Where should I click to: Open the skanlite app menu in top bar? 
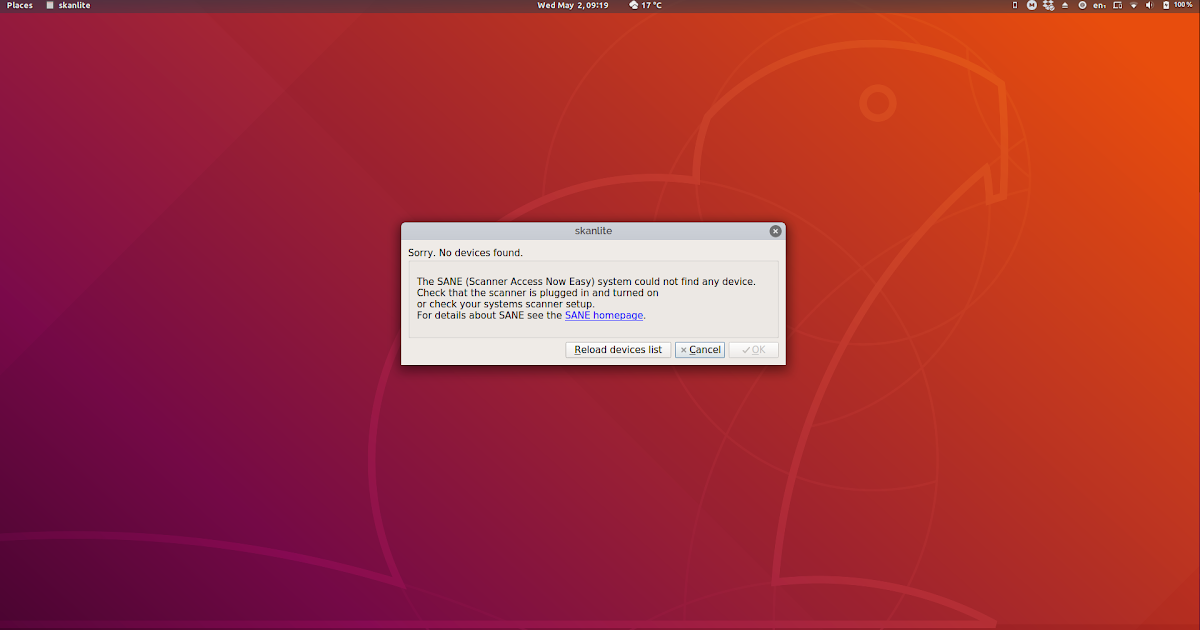tap(68, 5)
